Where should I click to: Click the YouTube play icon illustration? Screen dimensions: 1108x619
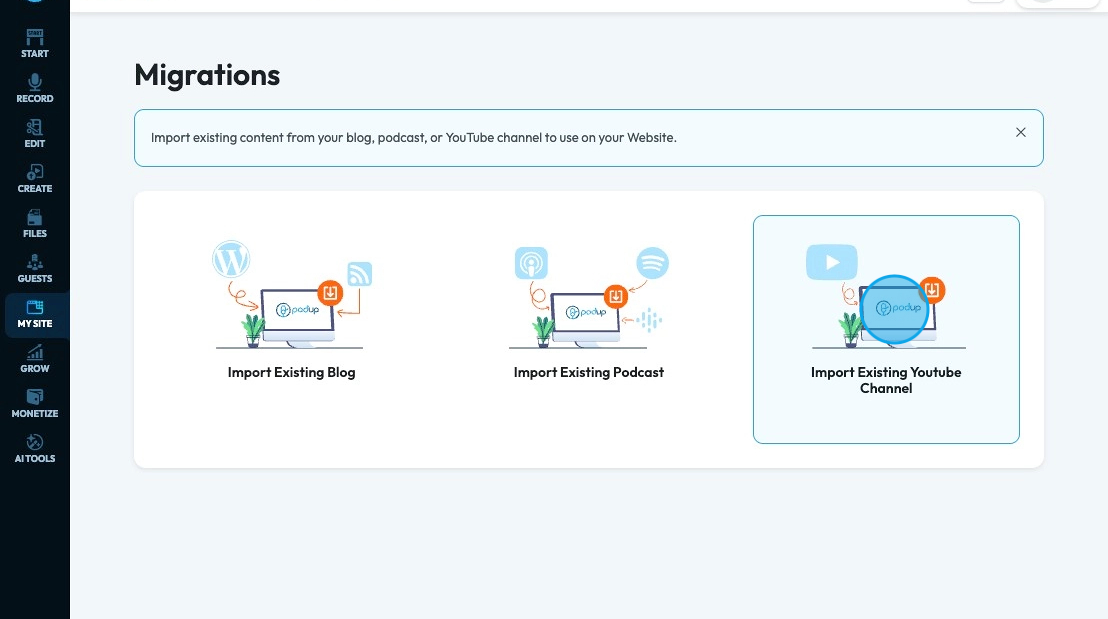[x=832, y=262]
